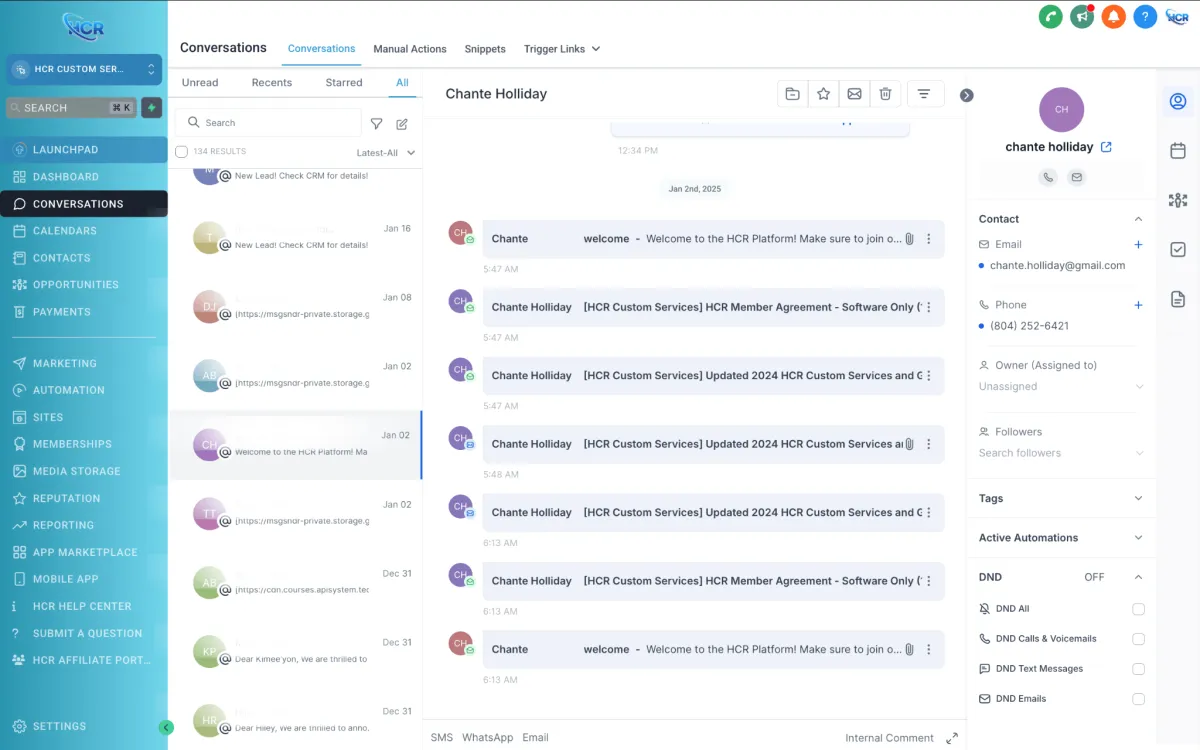
Task: Switch to Starred tab
Action: tap(344, 83)
